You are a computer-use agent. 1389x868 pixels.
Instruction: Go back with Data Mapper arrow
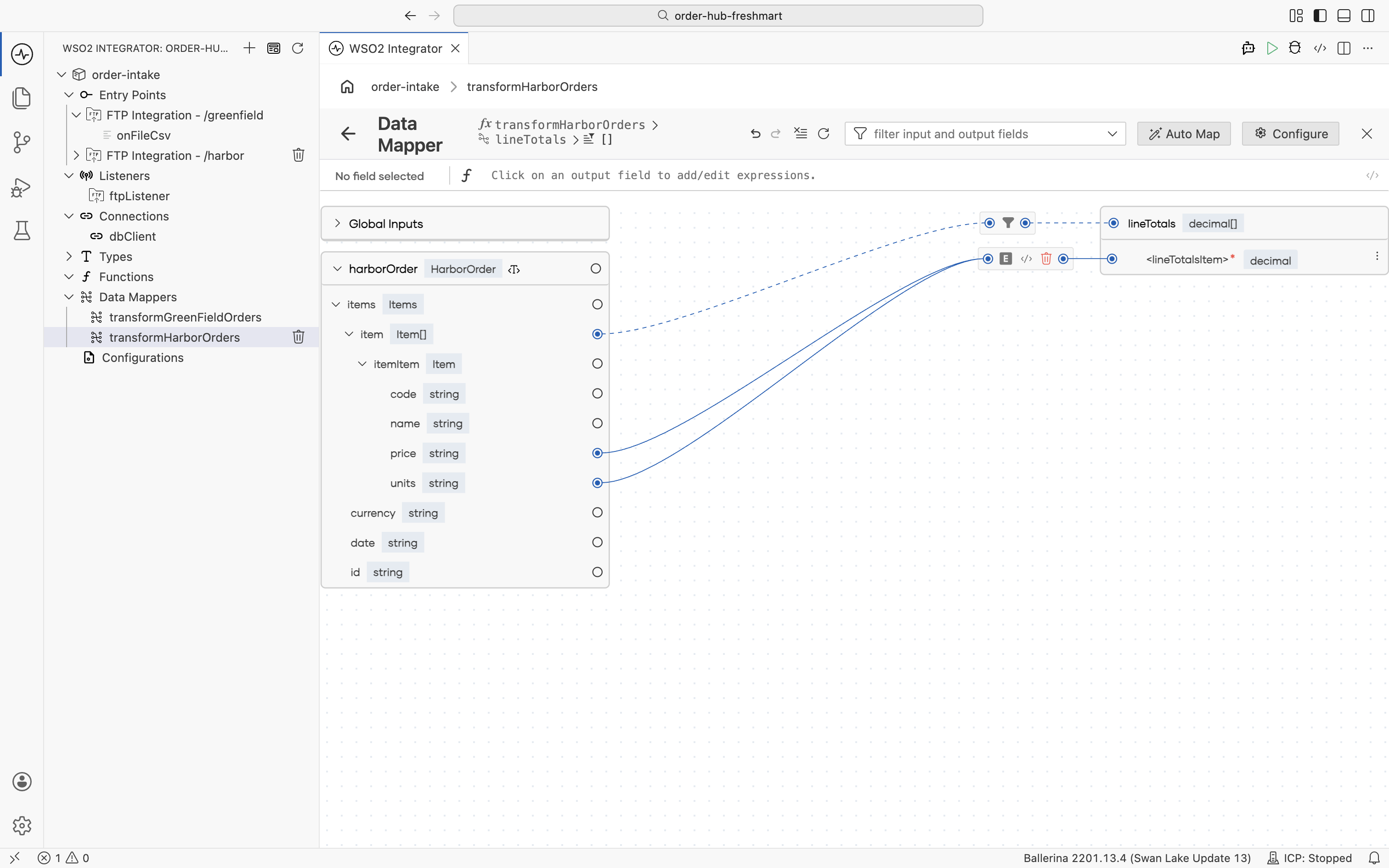pos(348,134)
